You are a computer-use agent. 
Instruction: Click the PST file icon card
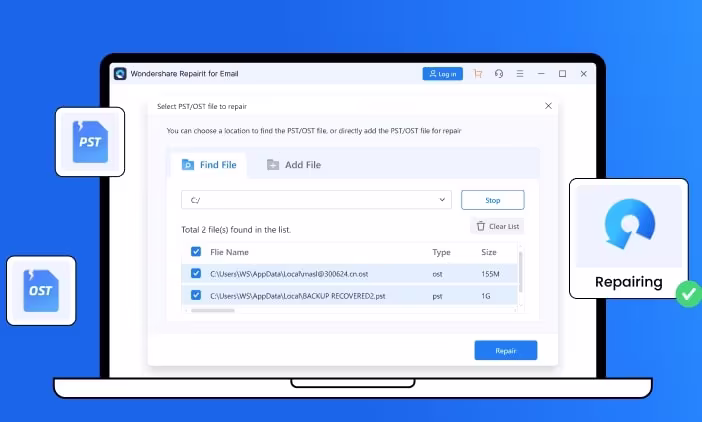[90, 142]
